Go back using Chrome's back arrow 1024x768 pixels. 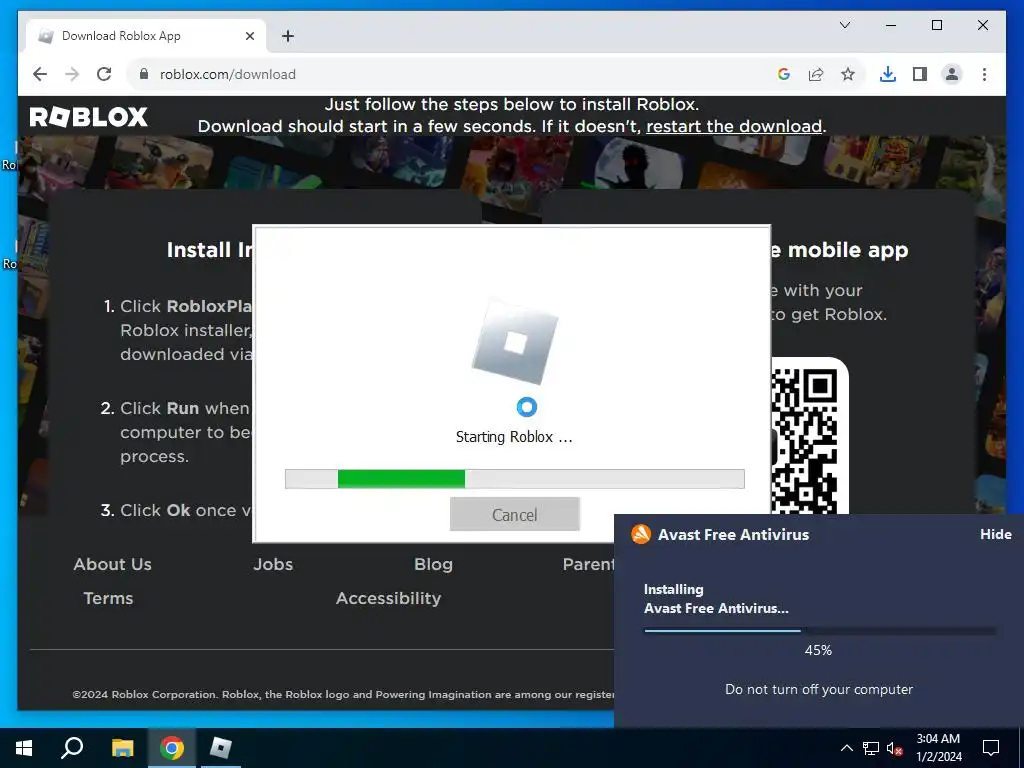point(40,74)
